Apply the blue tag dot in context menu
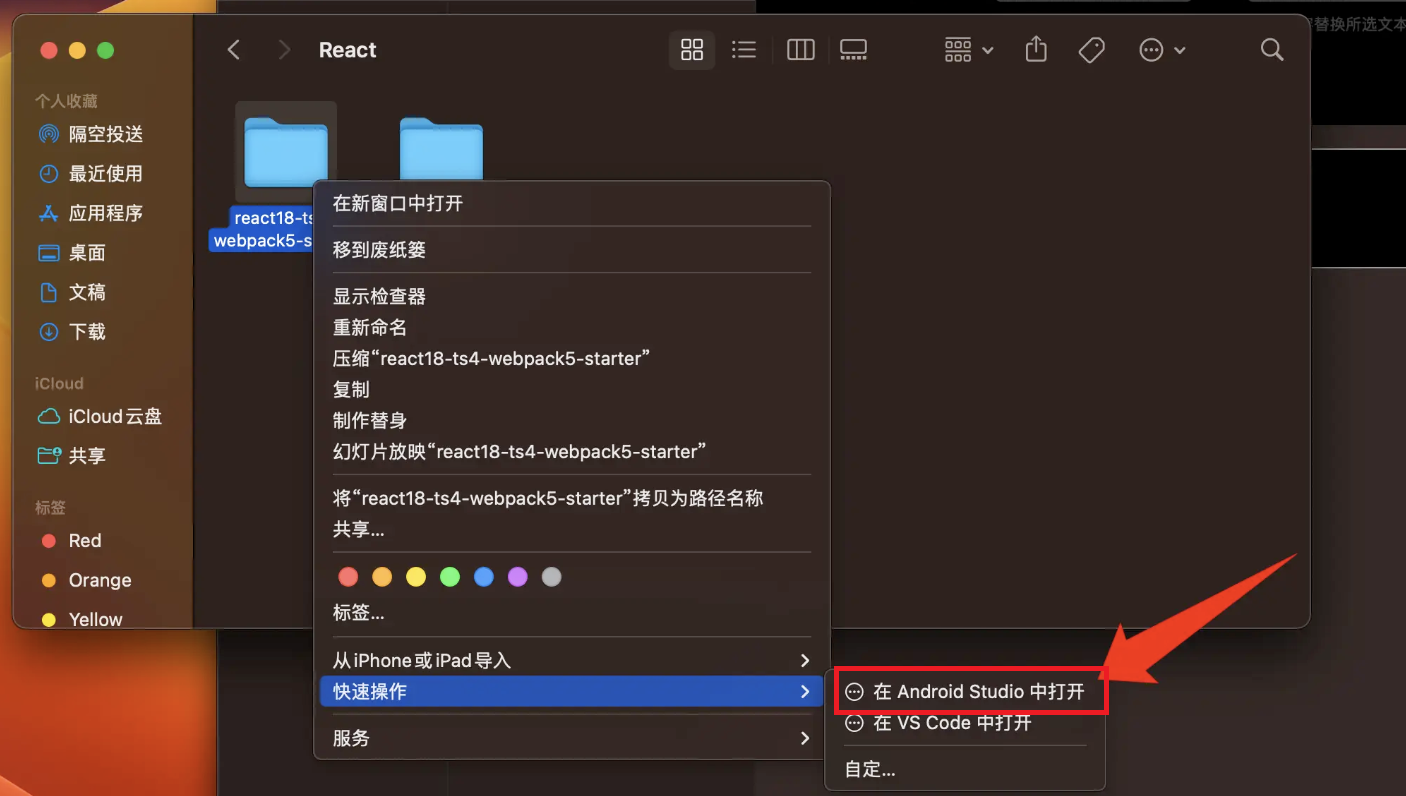This screenshot has height=796, width=1406. click(484, 577)
